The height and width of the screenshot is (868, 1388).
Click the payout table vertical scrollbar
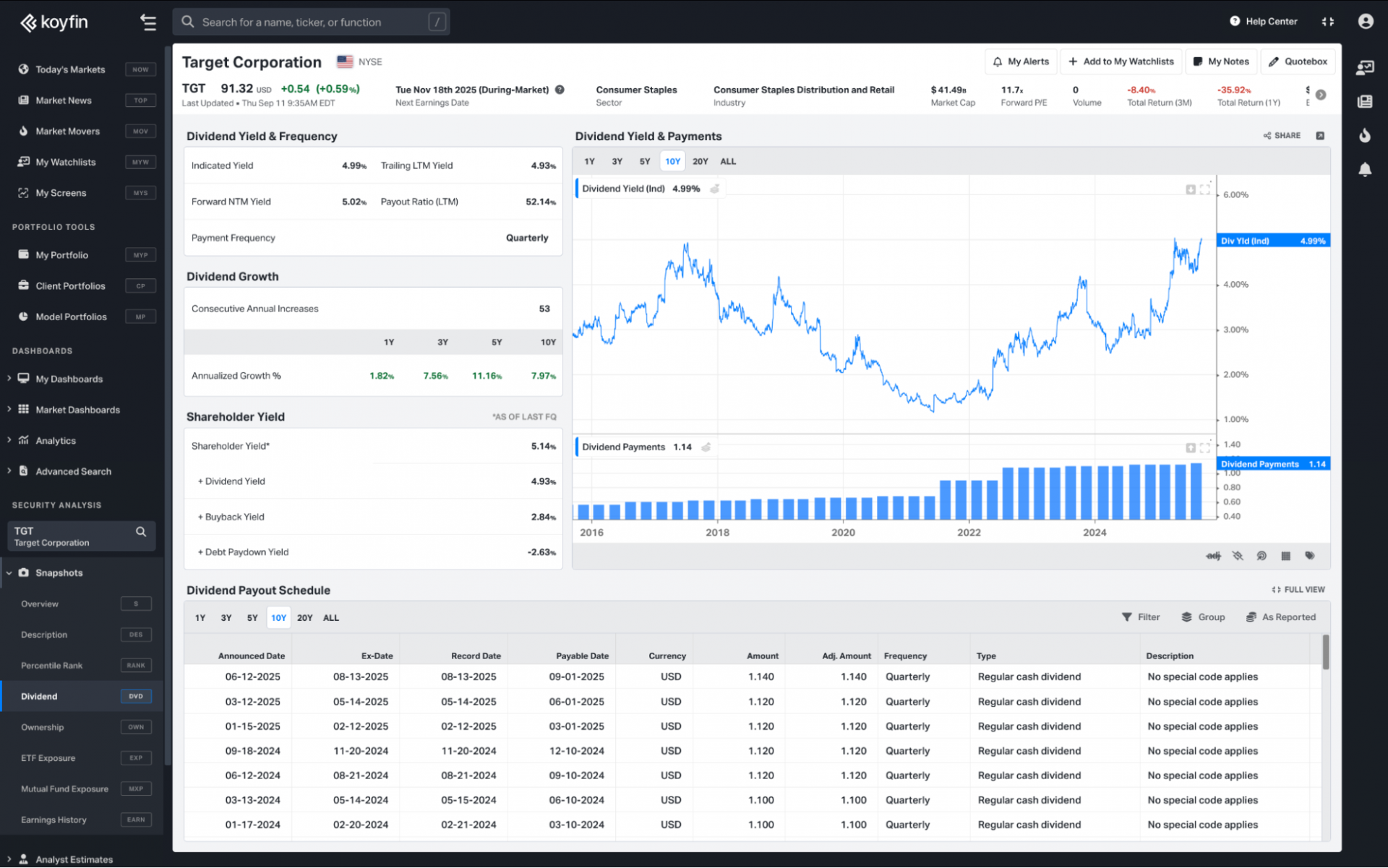[x=1325, y=652]
